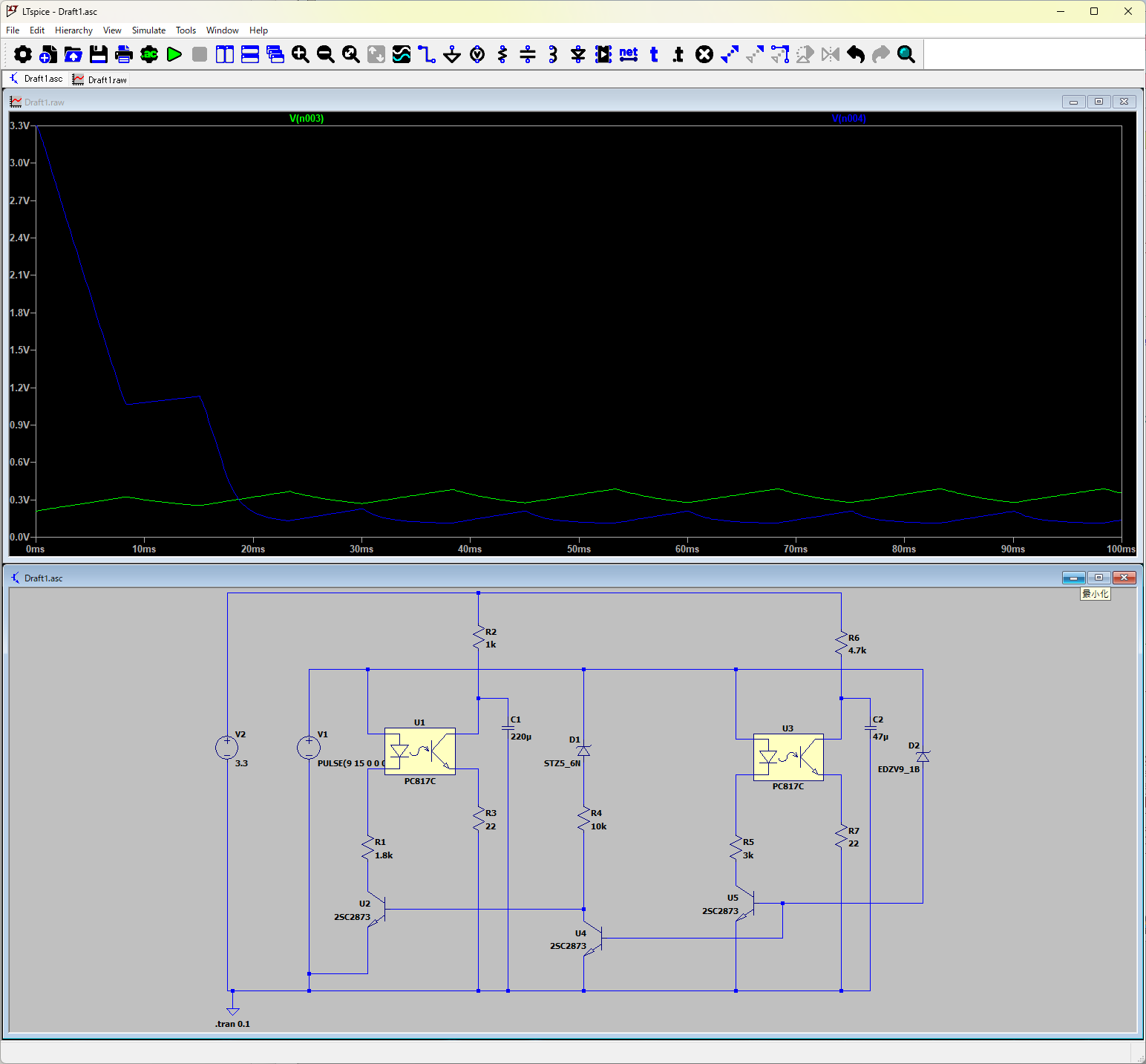Select the Diode component tool
The image size is (1146, 1064).
coord(578,54)
